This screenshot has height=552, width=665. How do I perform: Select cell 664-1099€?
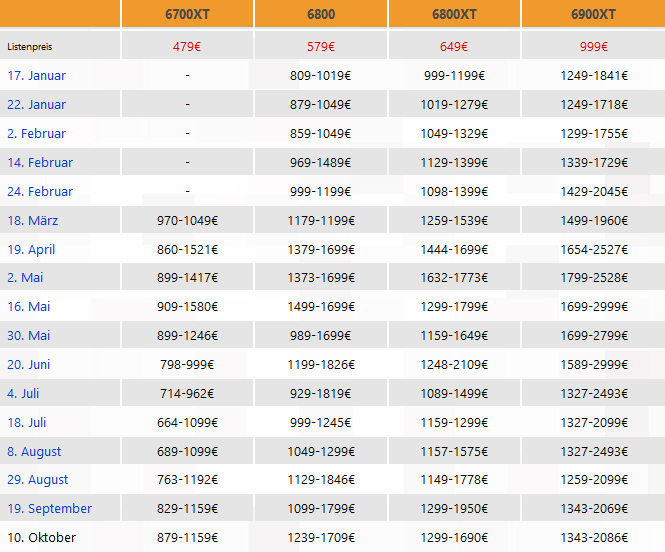[187, 422]
